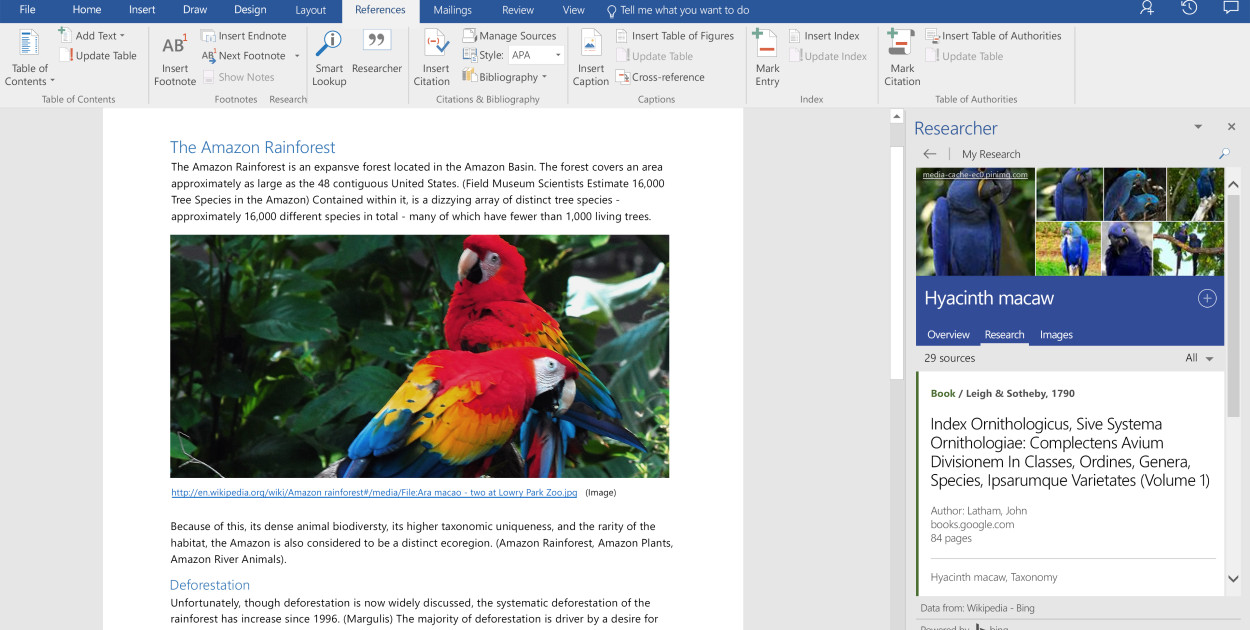Go back in the Researcher pane
The height and width of the screenshot is (630, 1250).
pos(930,154)
